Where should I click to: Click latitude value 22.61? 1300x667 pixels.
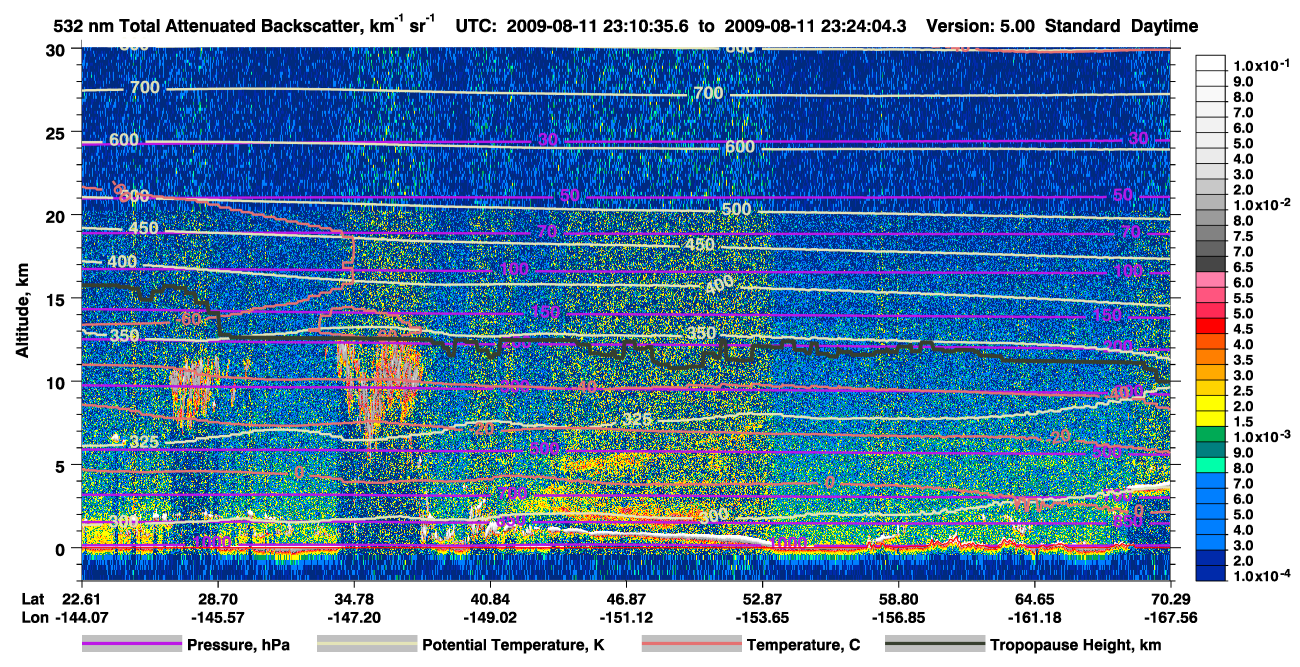coord(82,598)
